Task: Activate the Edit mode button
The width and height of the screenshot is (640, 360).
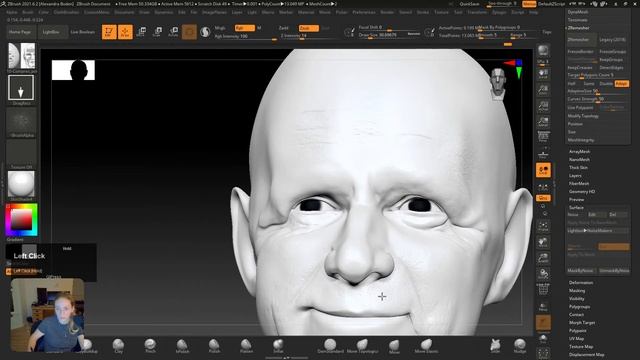Action: click(109, 32)
